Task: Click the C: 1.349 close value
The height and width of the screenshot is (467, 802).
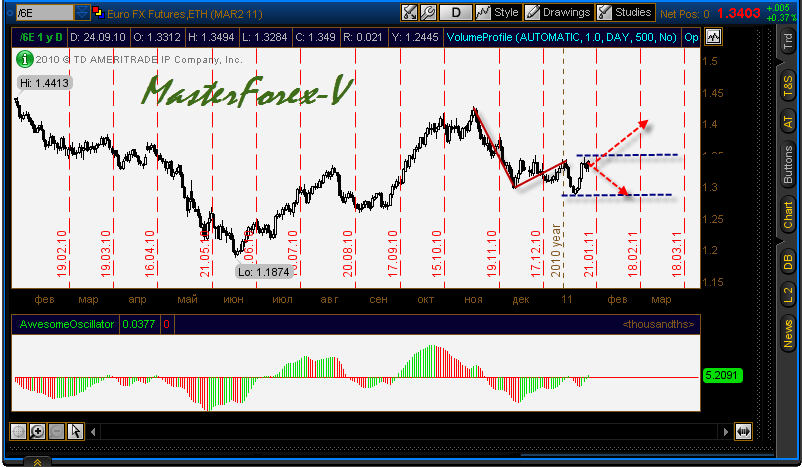Action: [315, 37]
